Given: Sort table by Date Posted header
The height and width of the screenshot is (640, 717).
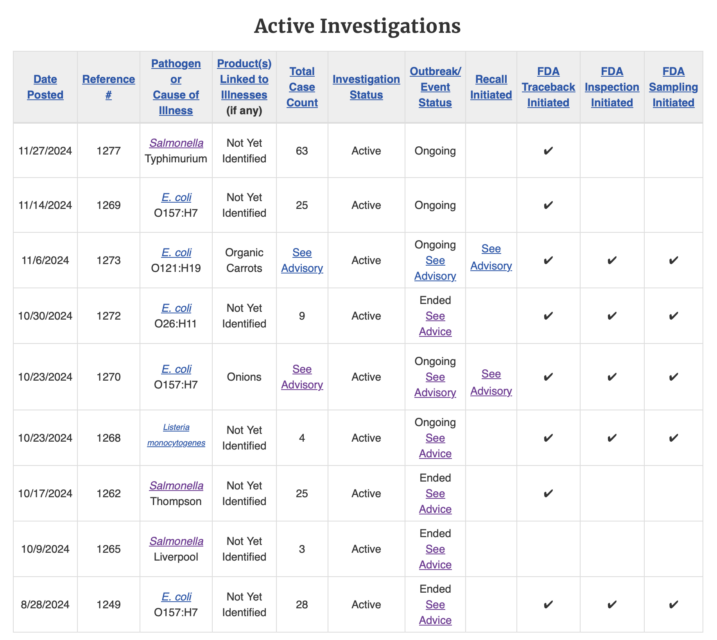Looking at the screenshot, I should point(45,87).
